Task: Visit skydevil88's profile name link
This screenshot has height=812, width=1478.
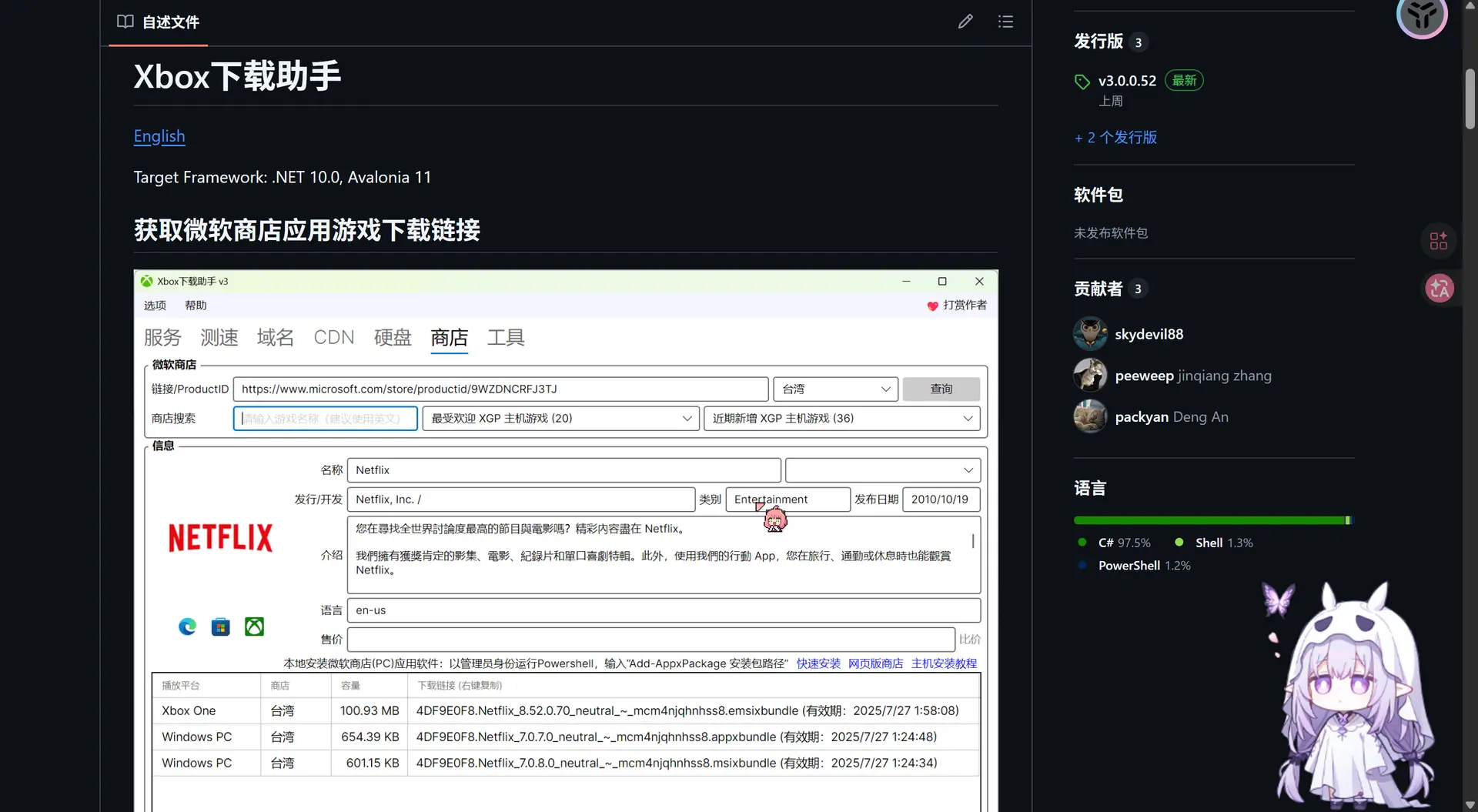Action: pos(1149,334)
